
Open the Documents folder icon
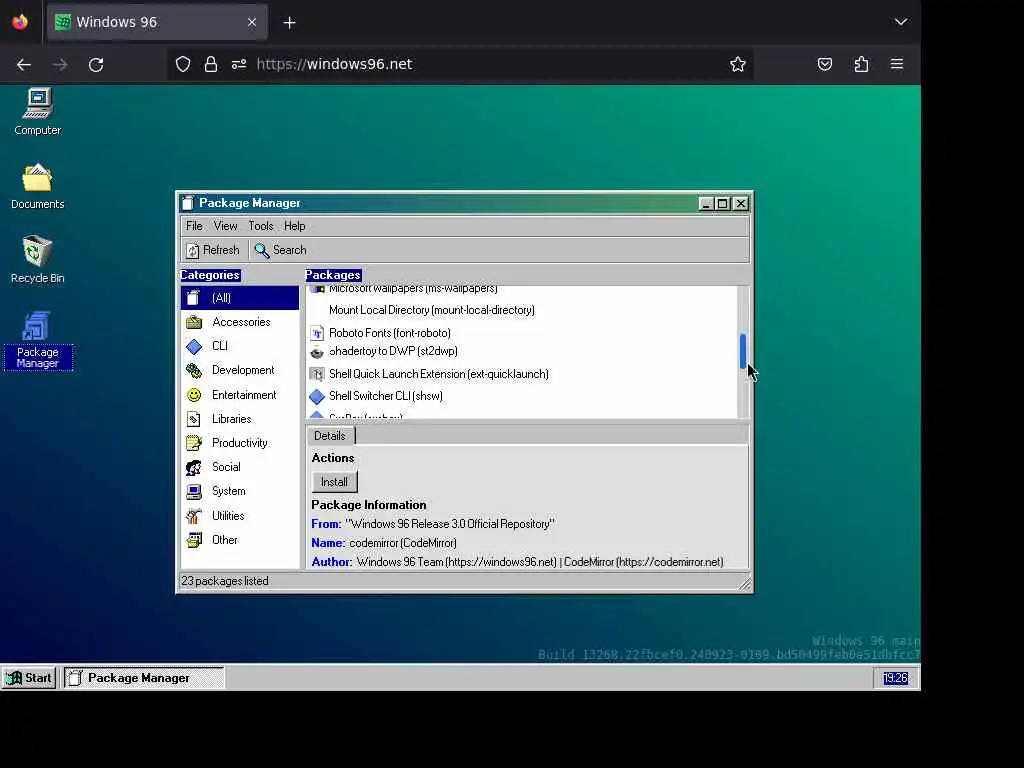(37, 185)
